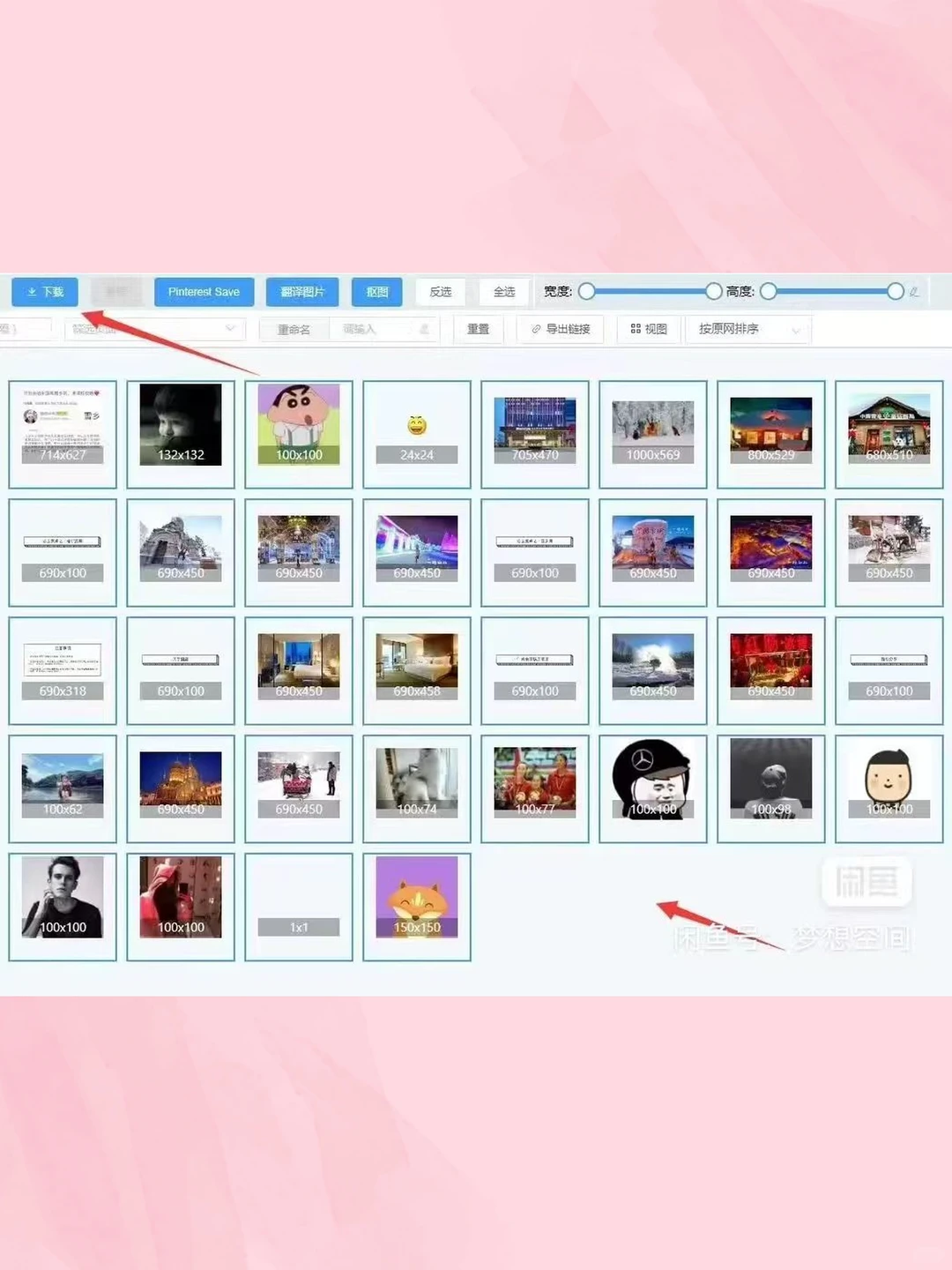Open the 按原网排序 sort dropdown
The height and width of the screenshot is (1270, 952).
coord(748,329)
